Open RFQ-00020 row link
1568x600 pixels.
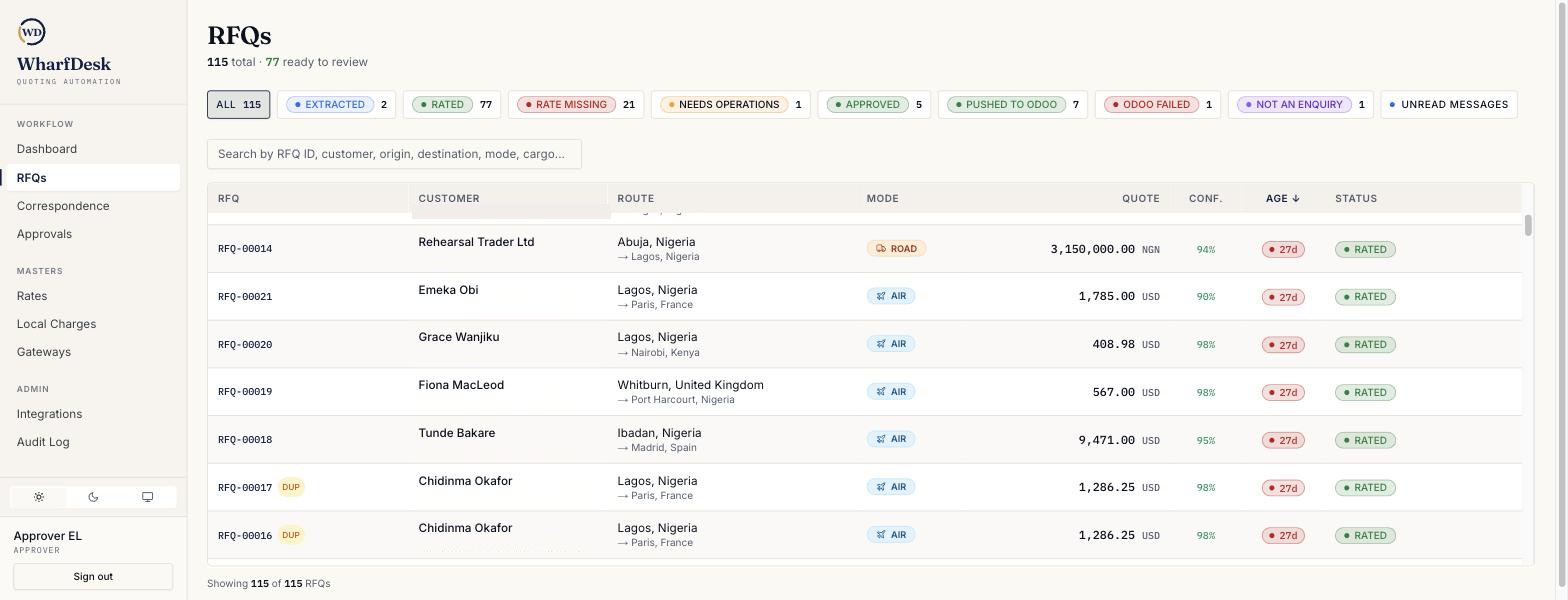coord(245,345)
